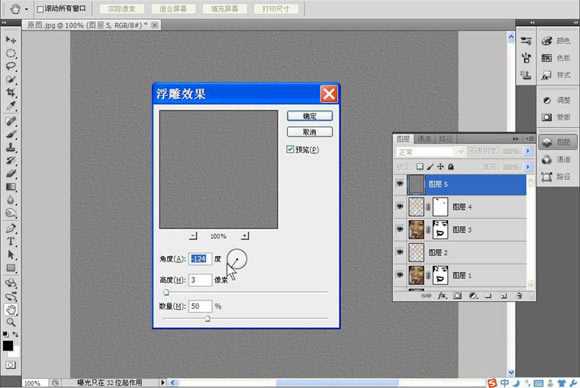The width and height of the screenshot is (580, 388).
Task: Select the Elliptical Marquee tool
Action: tap(11, 53)
